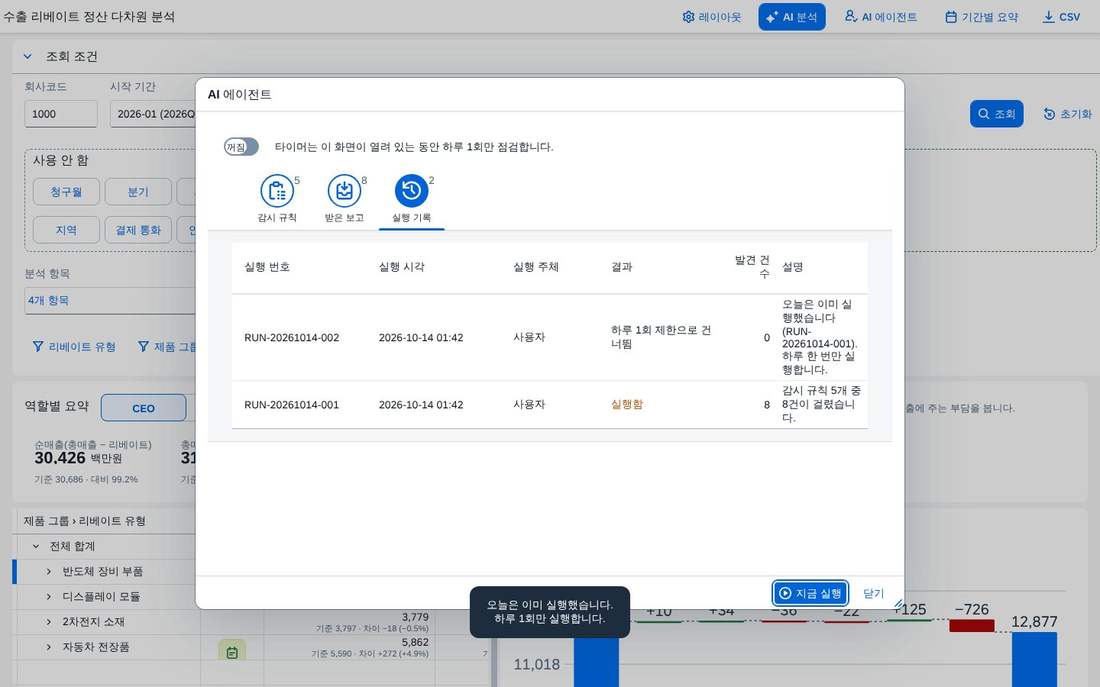
Task: Expand the 디스플레이 모듈 row
Action: (x=48, y=596)
